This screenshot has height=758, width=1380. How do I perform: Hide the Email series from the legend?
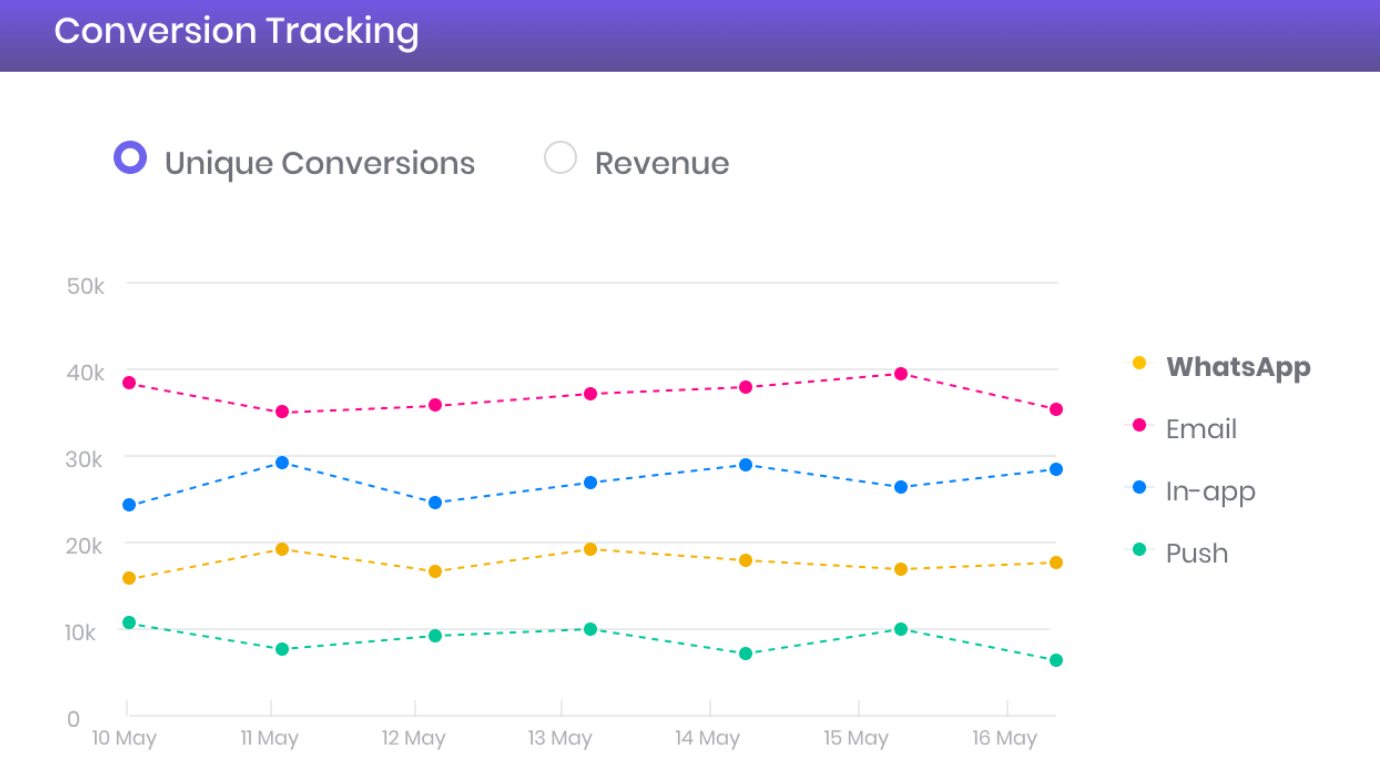coord(1201,428)
